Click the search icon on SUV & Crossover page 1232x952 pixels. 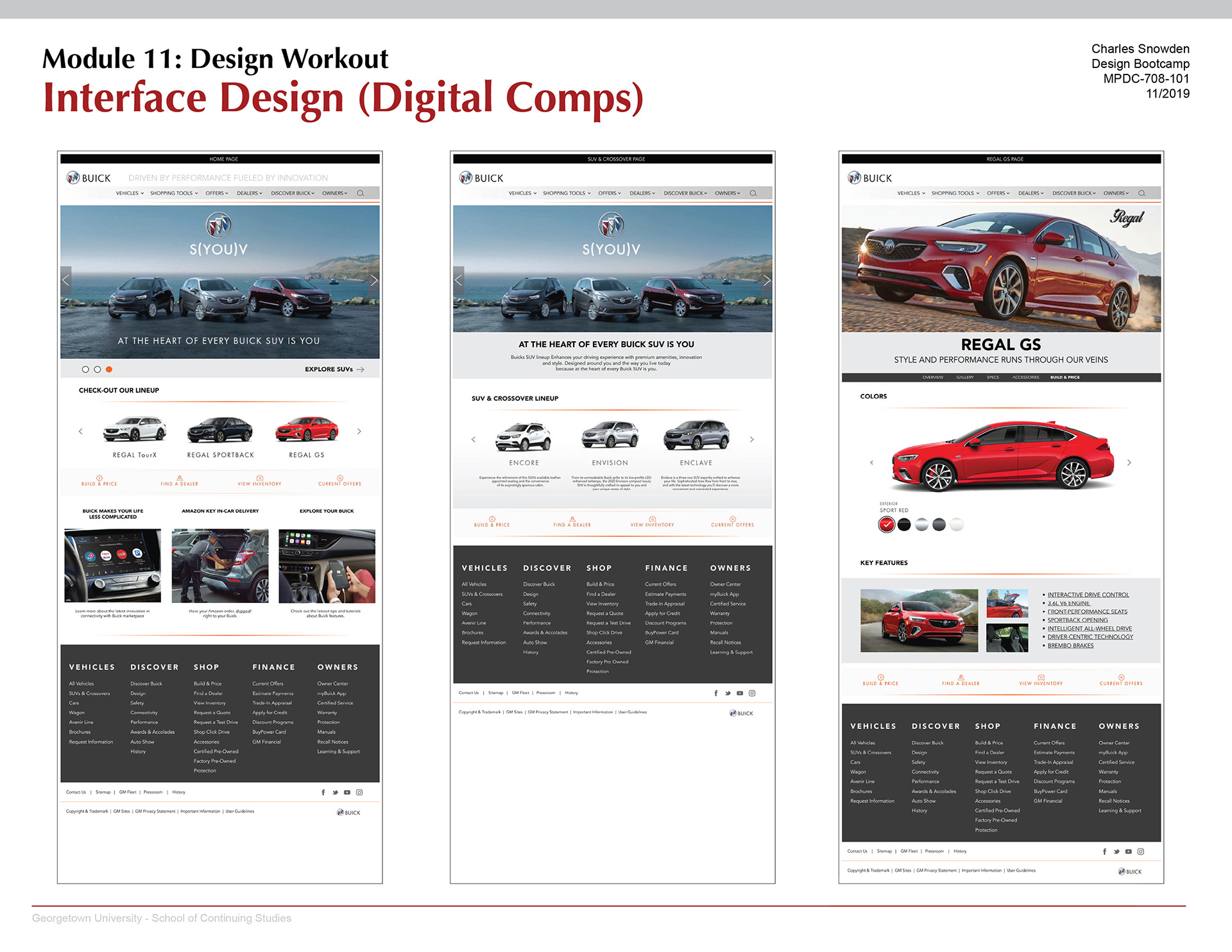tap(753, 193)
